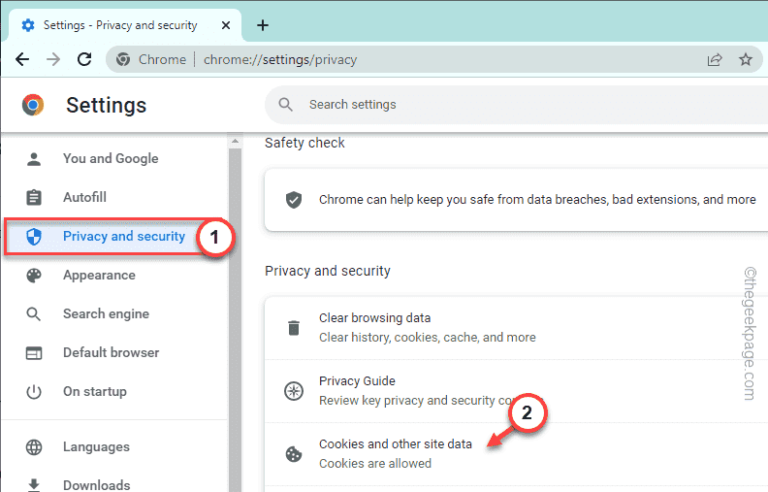Bookmark this page using the star icon
The height and width of the screenshot is (492, 768).
tap(745, 59)
